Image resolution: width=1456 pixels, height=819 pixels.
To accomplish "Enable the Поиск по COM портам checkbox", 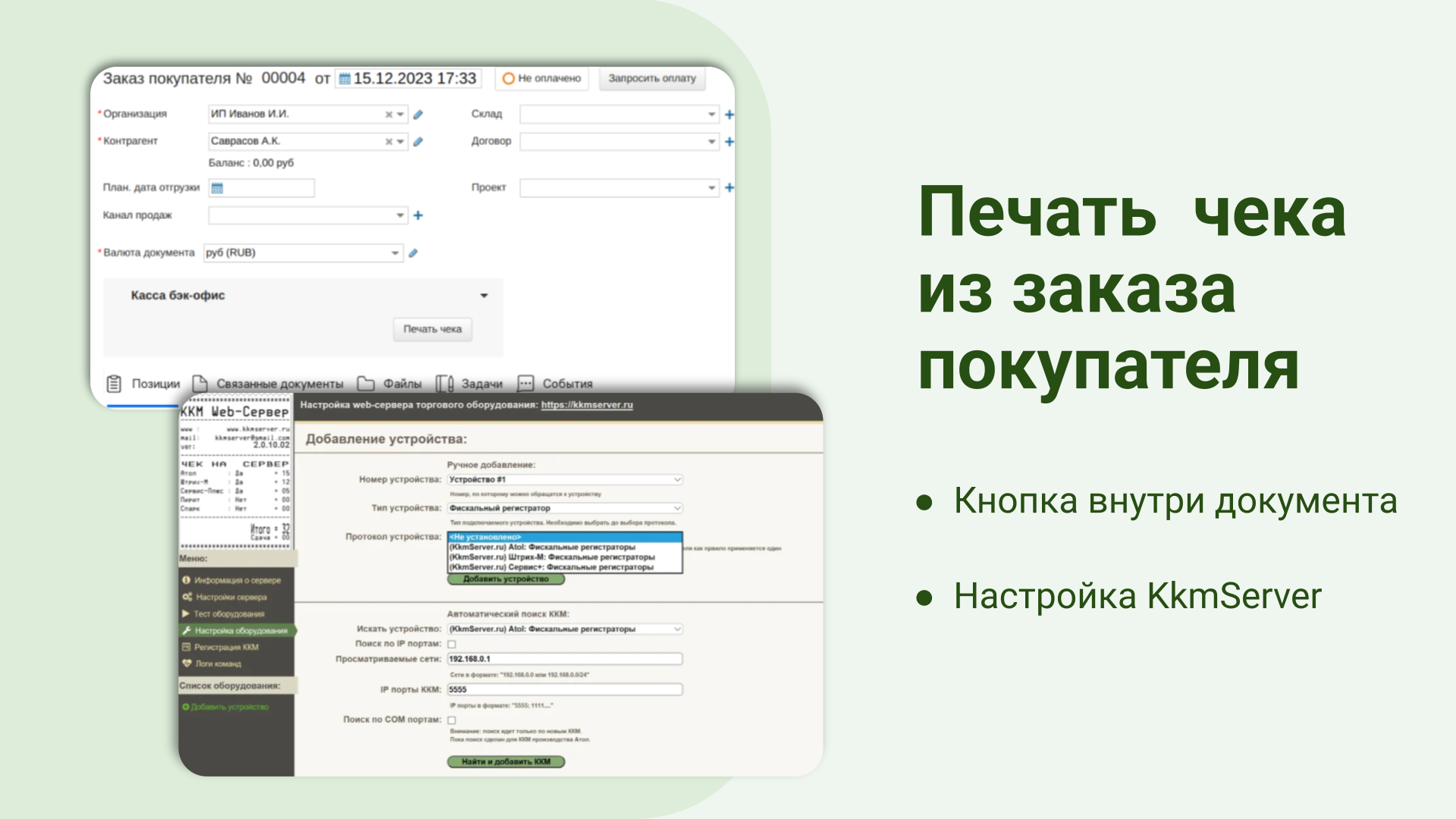I will pyautogui.click(x=452, y=720).
